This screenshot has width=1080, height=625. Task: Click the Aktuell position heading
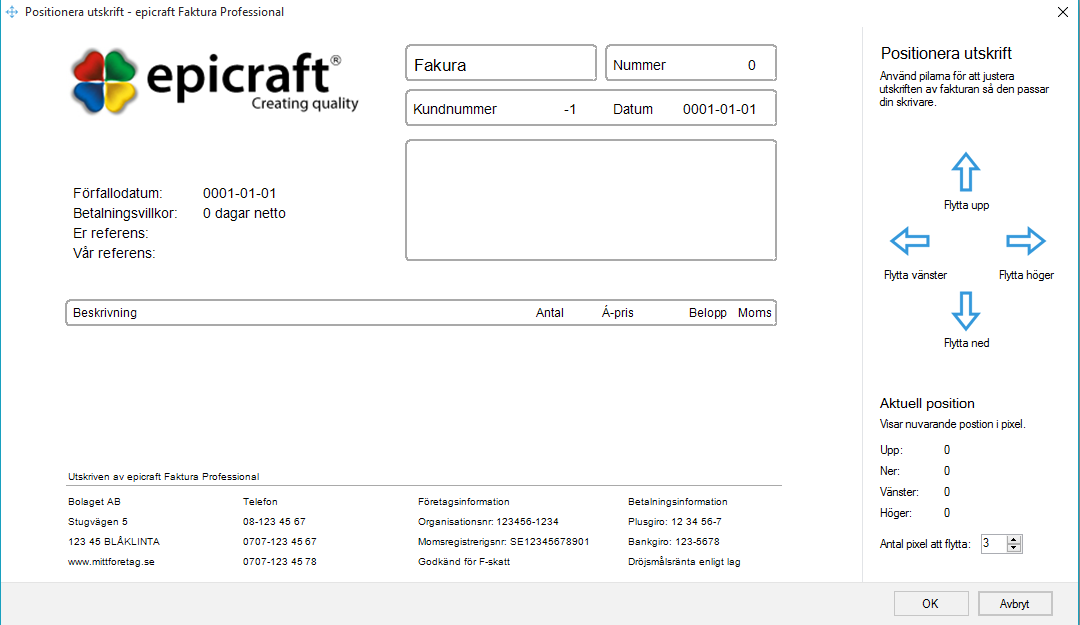[927, 403]
